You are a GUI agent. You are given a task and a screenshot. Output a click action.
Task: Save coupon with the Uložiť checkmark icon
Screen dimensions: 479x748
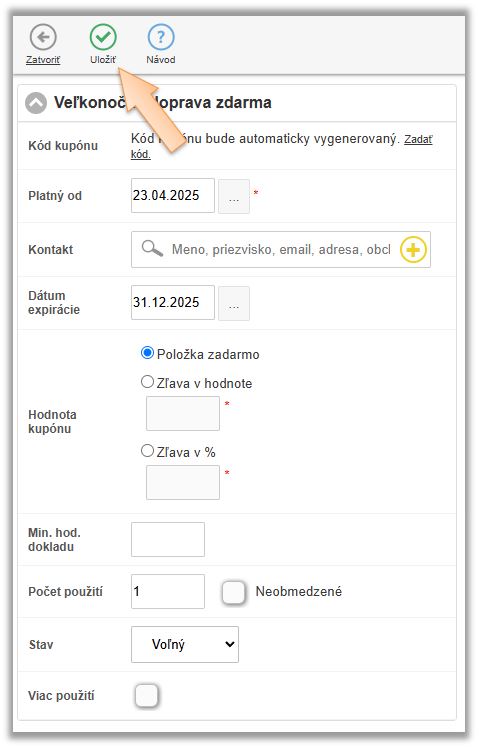click(x=103, y=37)
